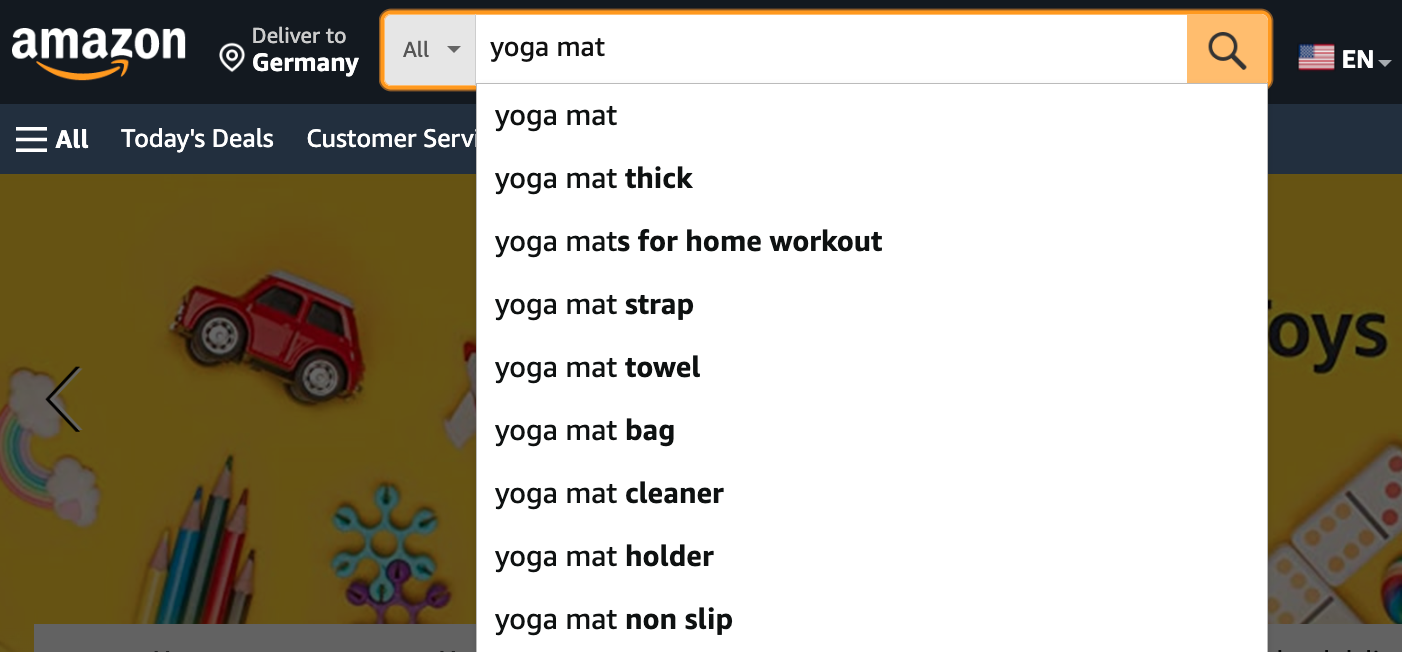
Task: Collapse the search suggestions via All selector arrow
Action: [455, 48]
